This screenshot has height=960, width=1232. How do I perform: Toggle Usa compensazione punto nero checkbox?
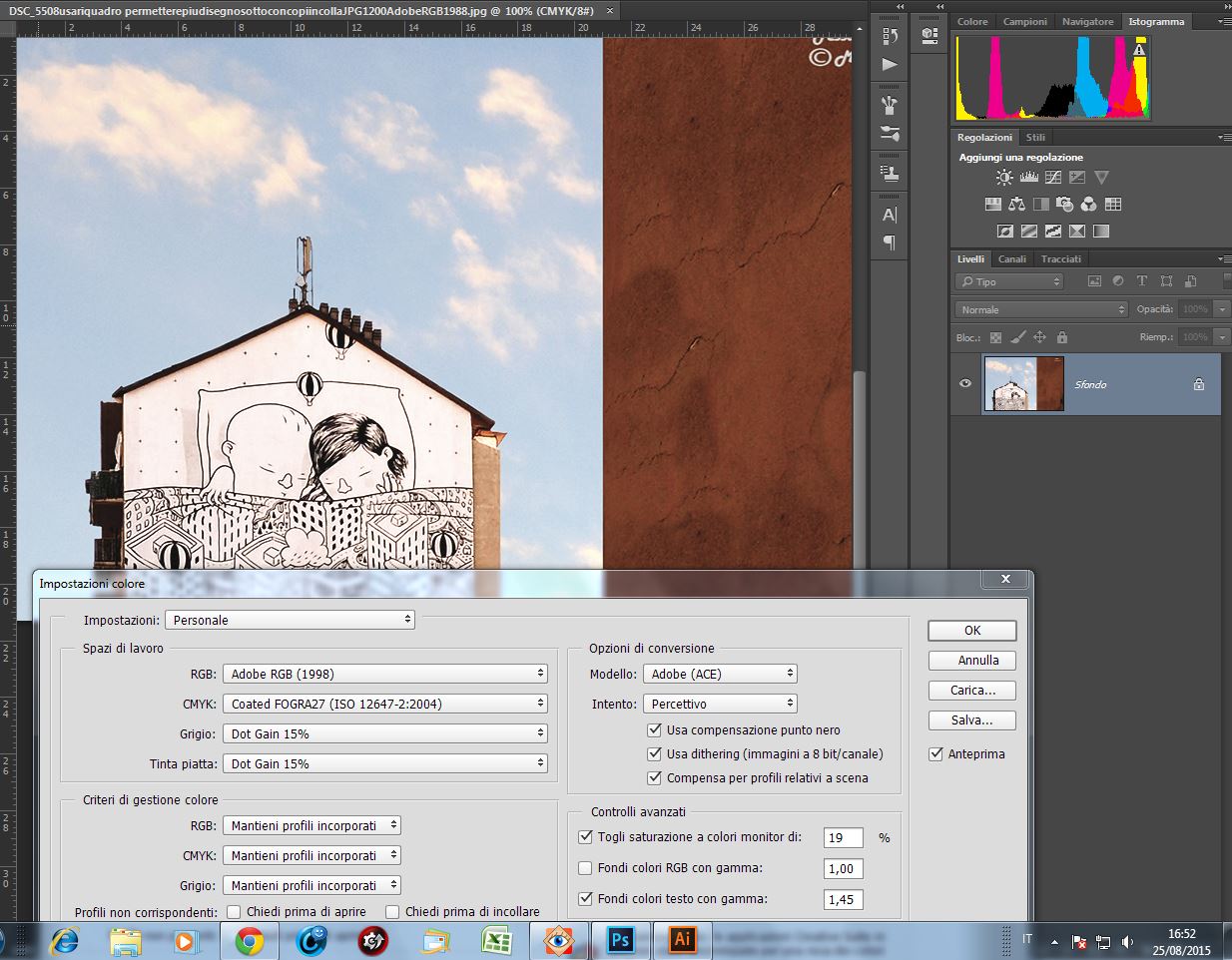[x=655, y=730]
